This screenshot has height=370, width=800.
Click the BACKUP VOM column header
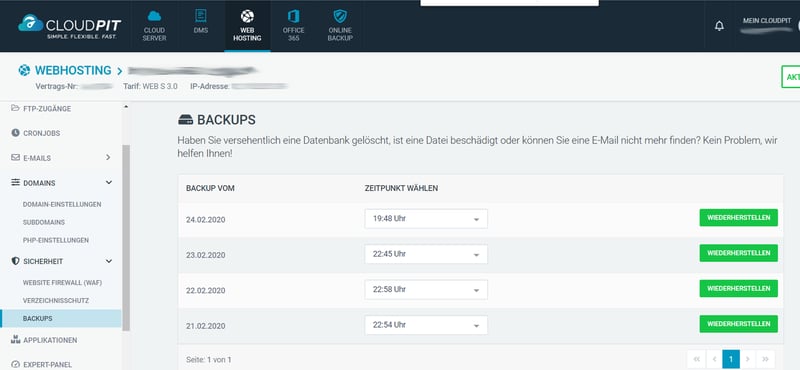click(210, 188)
